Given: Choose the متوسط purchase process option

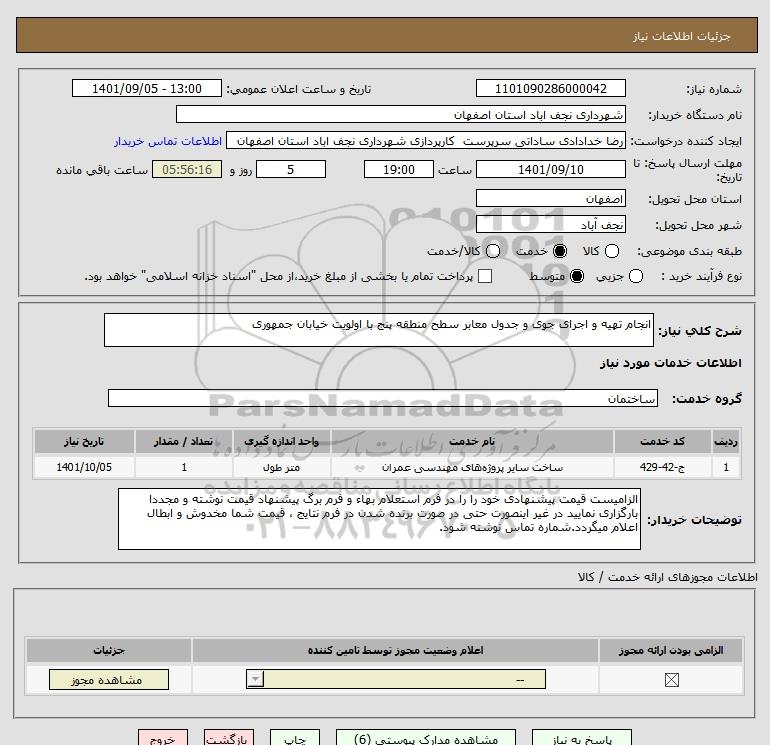Looking at the screenshot, I should (x=577, y=276).
